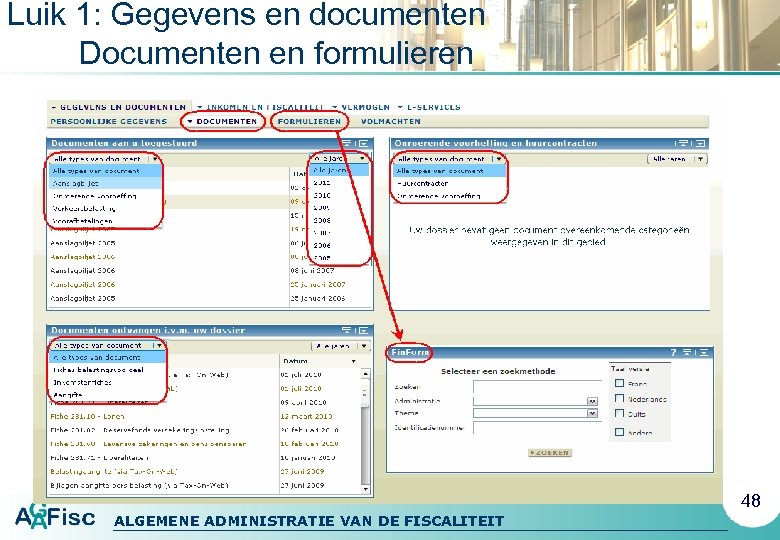780x540 pixels.
Task: Collapse the 'Documenten aan u toegestuurd' panel icon
Action: tap(346, 143)
